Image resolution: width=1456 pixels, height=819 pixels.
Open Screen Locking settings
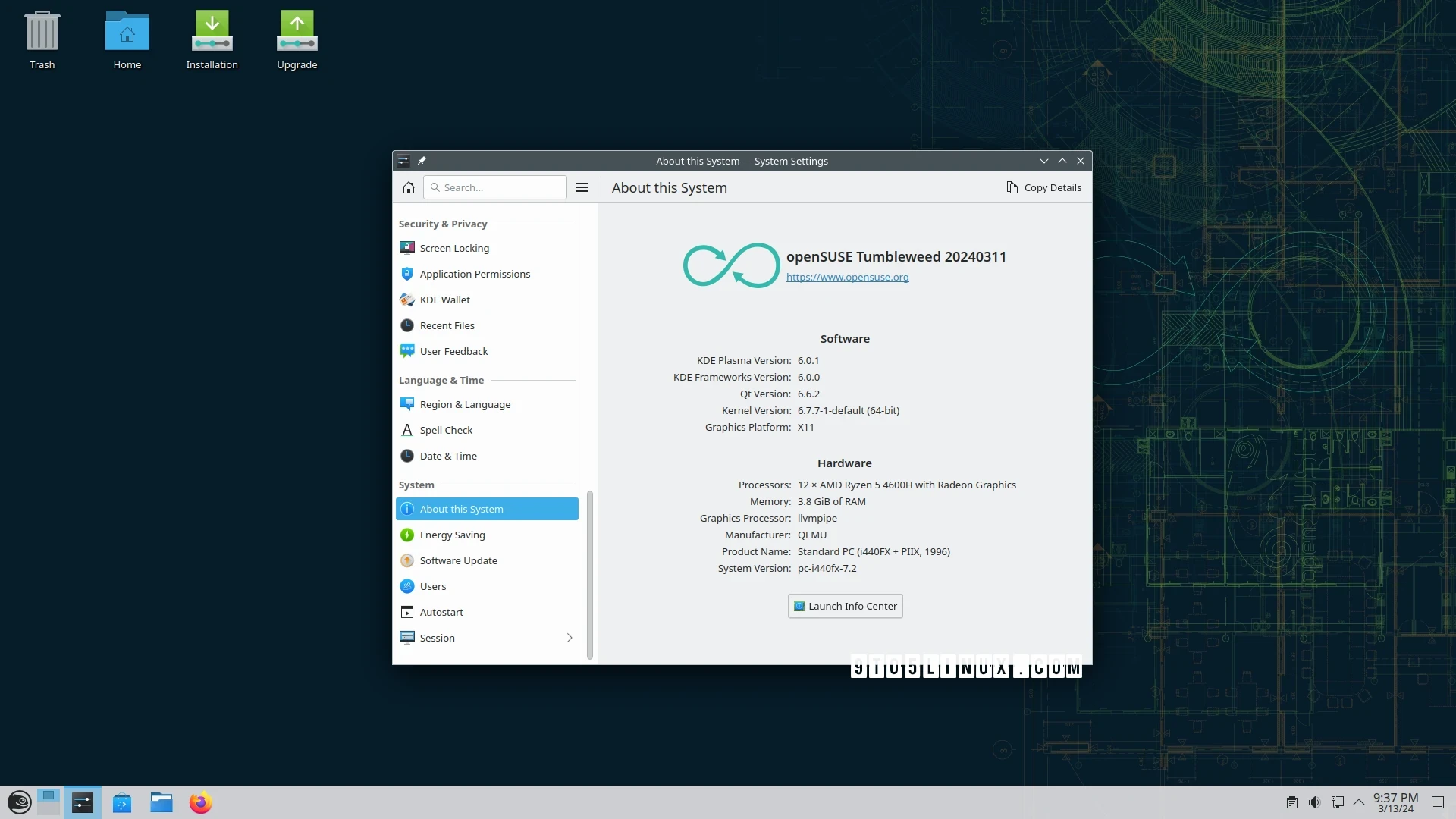pos(454,248)
